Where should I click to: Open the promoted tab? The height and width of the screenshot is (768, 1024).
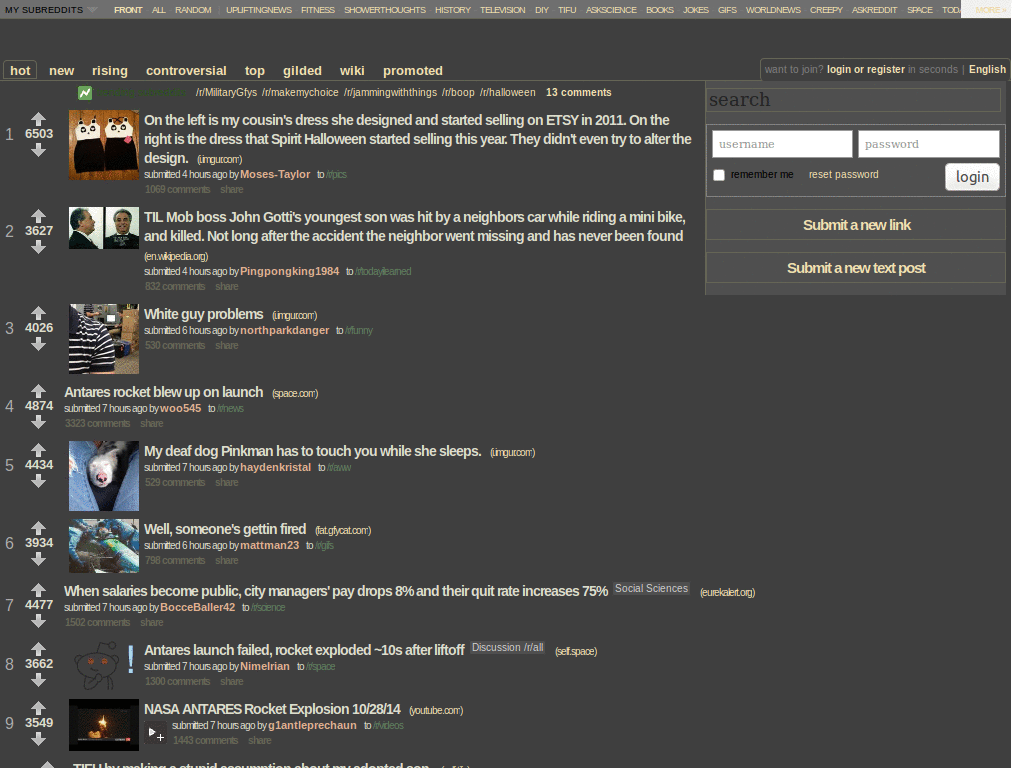(413, 71)
